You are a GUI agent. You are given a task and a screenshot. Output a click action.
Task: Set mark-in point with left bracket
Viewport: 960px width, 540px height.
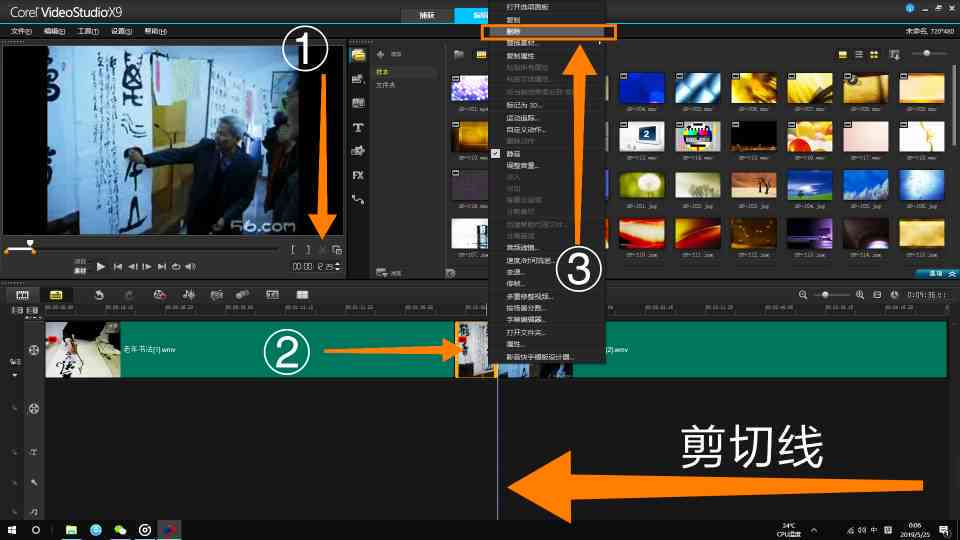293,250
